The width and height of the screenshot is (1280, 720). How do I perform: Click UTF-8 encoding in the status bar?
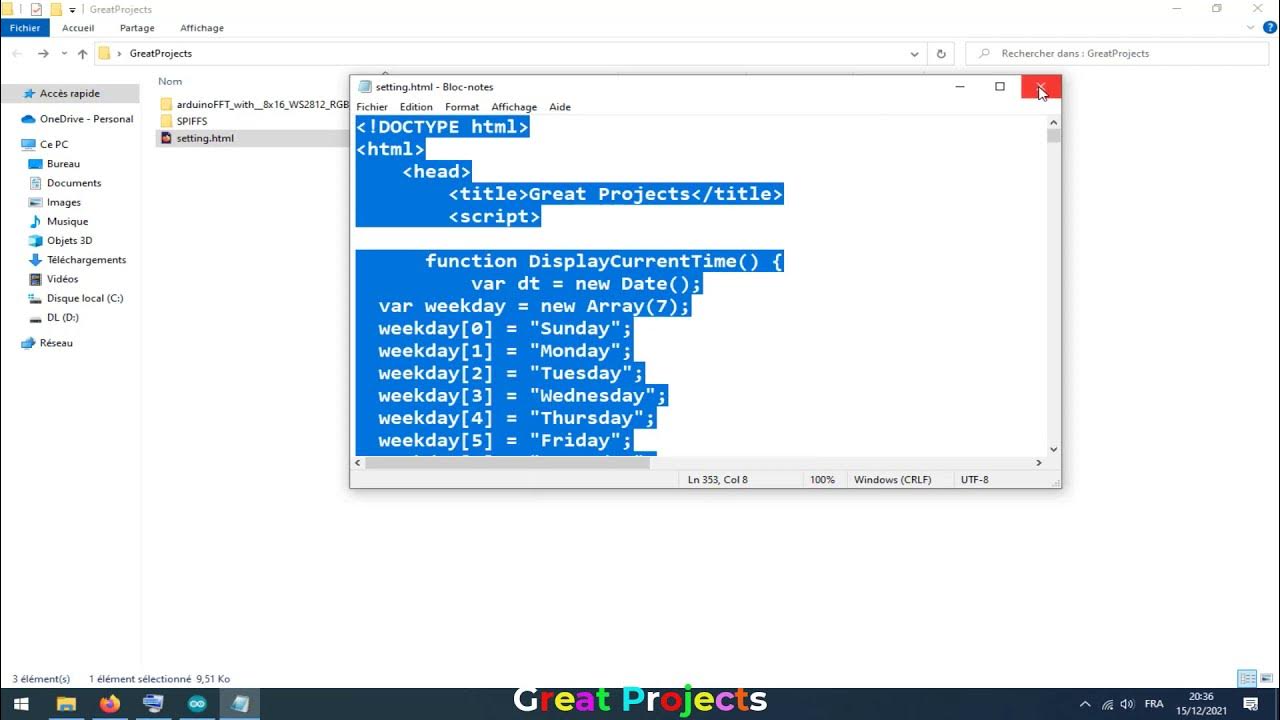pyautogui.click(x=974, y=480)
